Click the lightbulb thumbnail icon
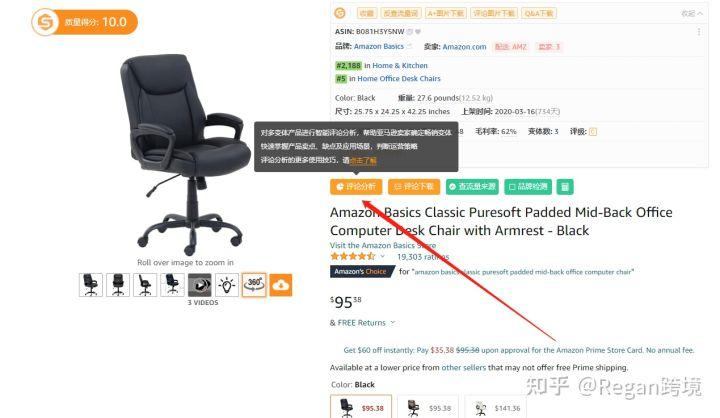This screenshot has height=418, width=720. [227, 285]
